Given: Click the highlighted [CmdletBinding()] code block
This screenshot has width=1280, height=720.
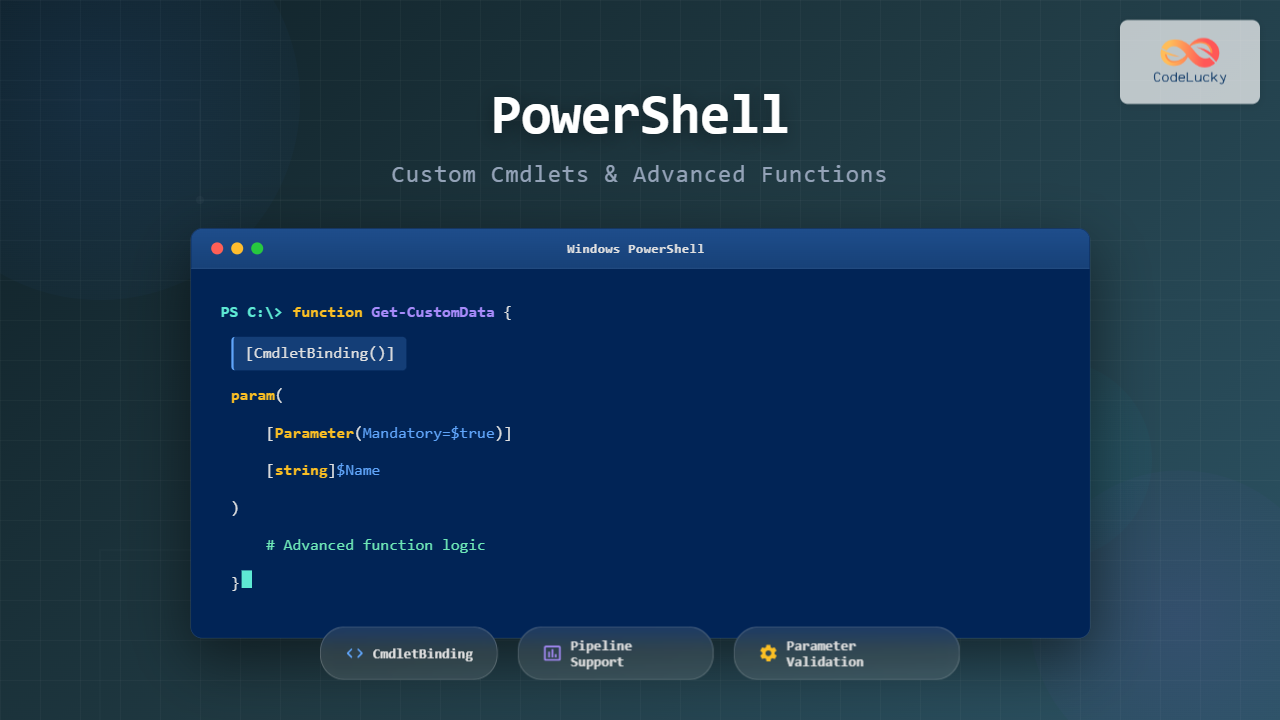Looking at the screenshot, I should (x=319, y=354).
